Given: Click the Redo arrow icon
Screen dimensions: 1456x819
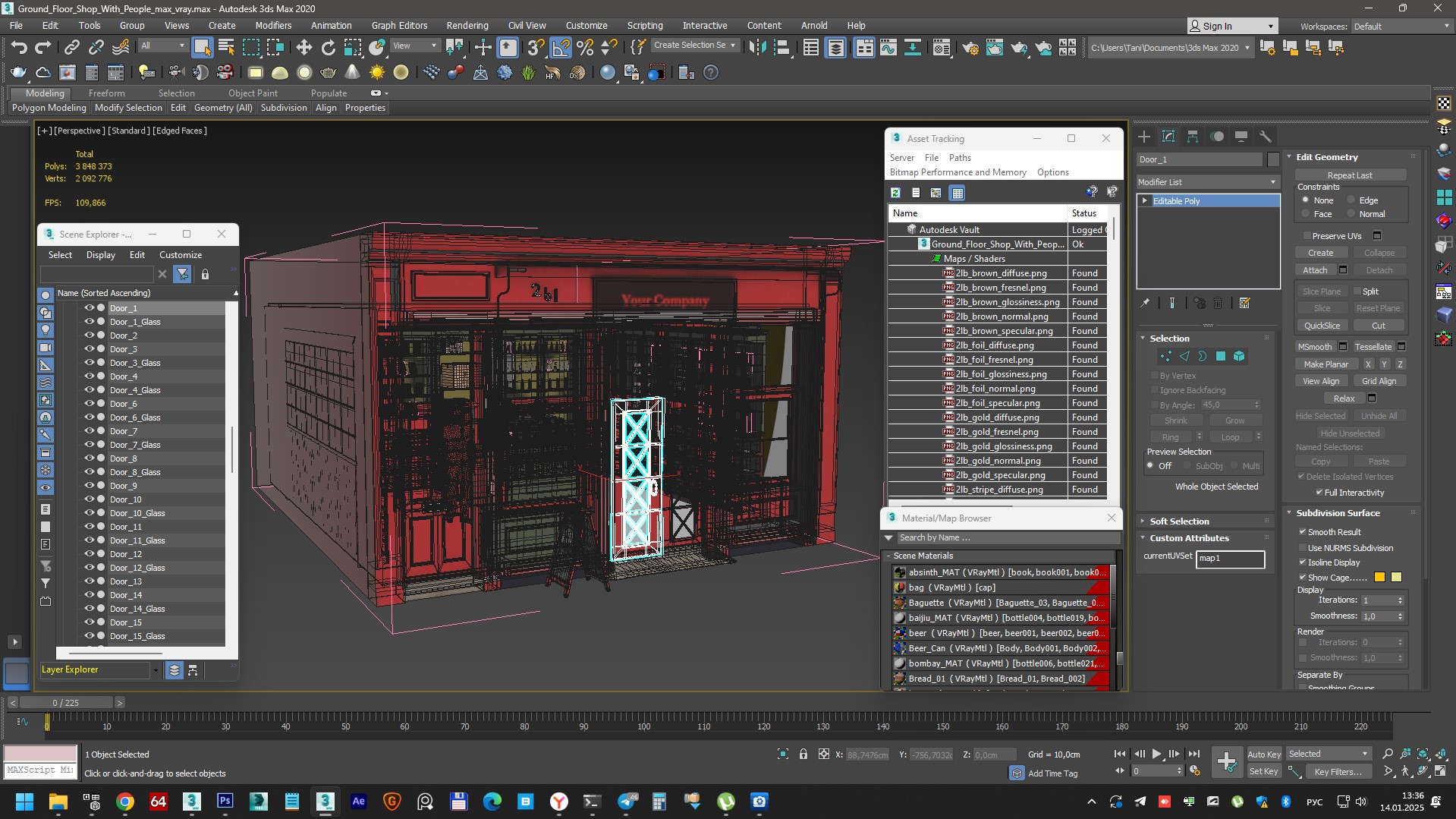Looking at the screenshot, I should (x=43, y=48).
